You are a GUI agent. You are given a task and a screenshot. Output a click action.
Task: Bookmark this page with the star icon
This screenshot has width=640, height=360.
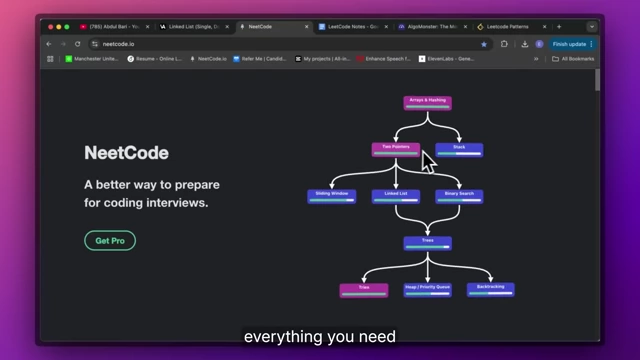pyautogui.click(x=484, y=44)
